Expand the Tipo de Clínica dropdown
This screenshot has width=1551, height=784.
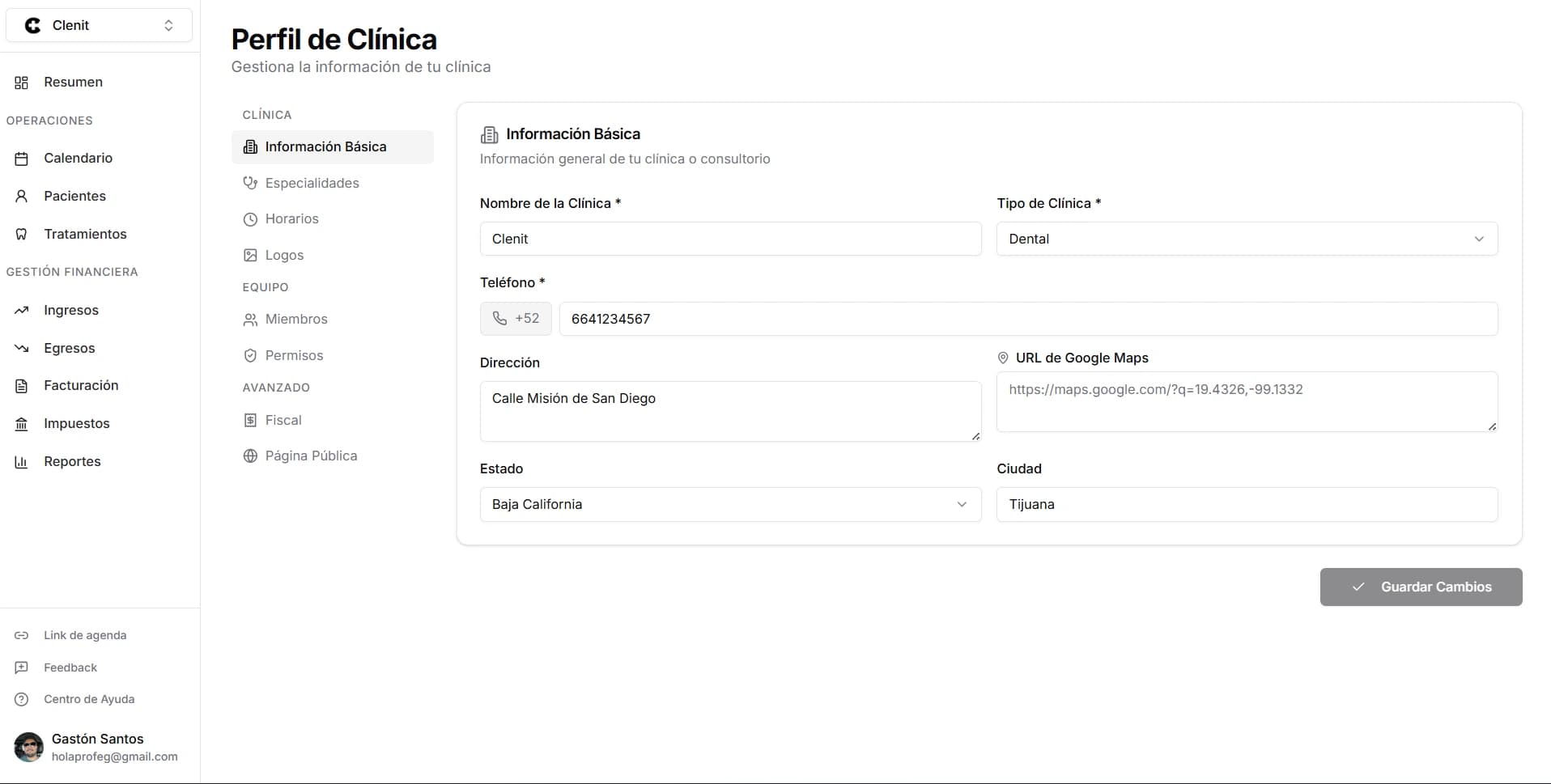click(1247, 239)
